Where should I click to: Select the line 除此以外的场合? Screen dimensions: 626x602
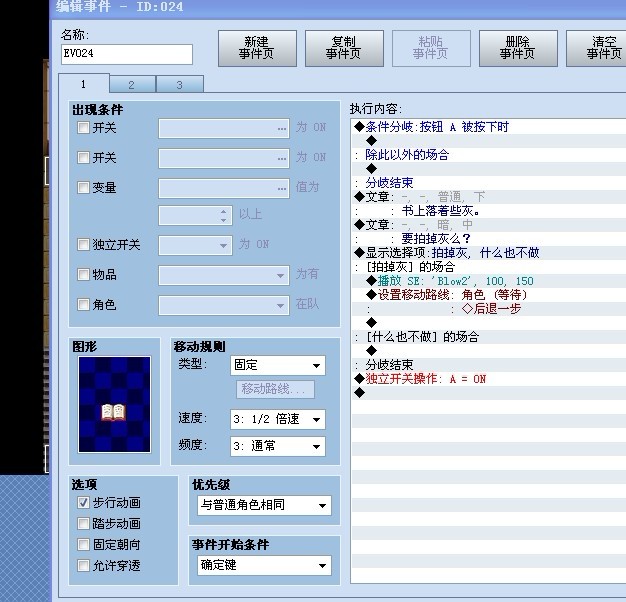(x=489, y=155)
